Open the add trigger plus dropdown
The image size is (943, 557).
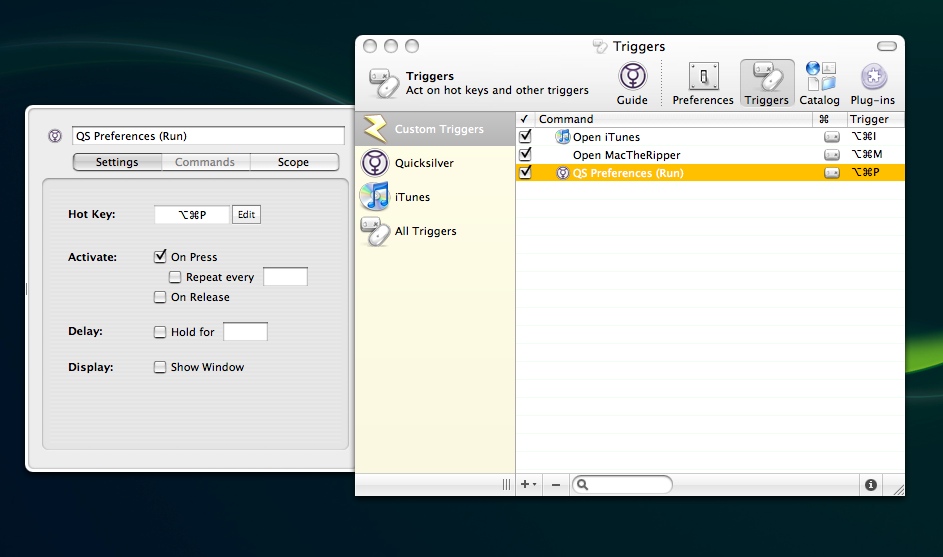(x=528, y=485)
